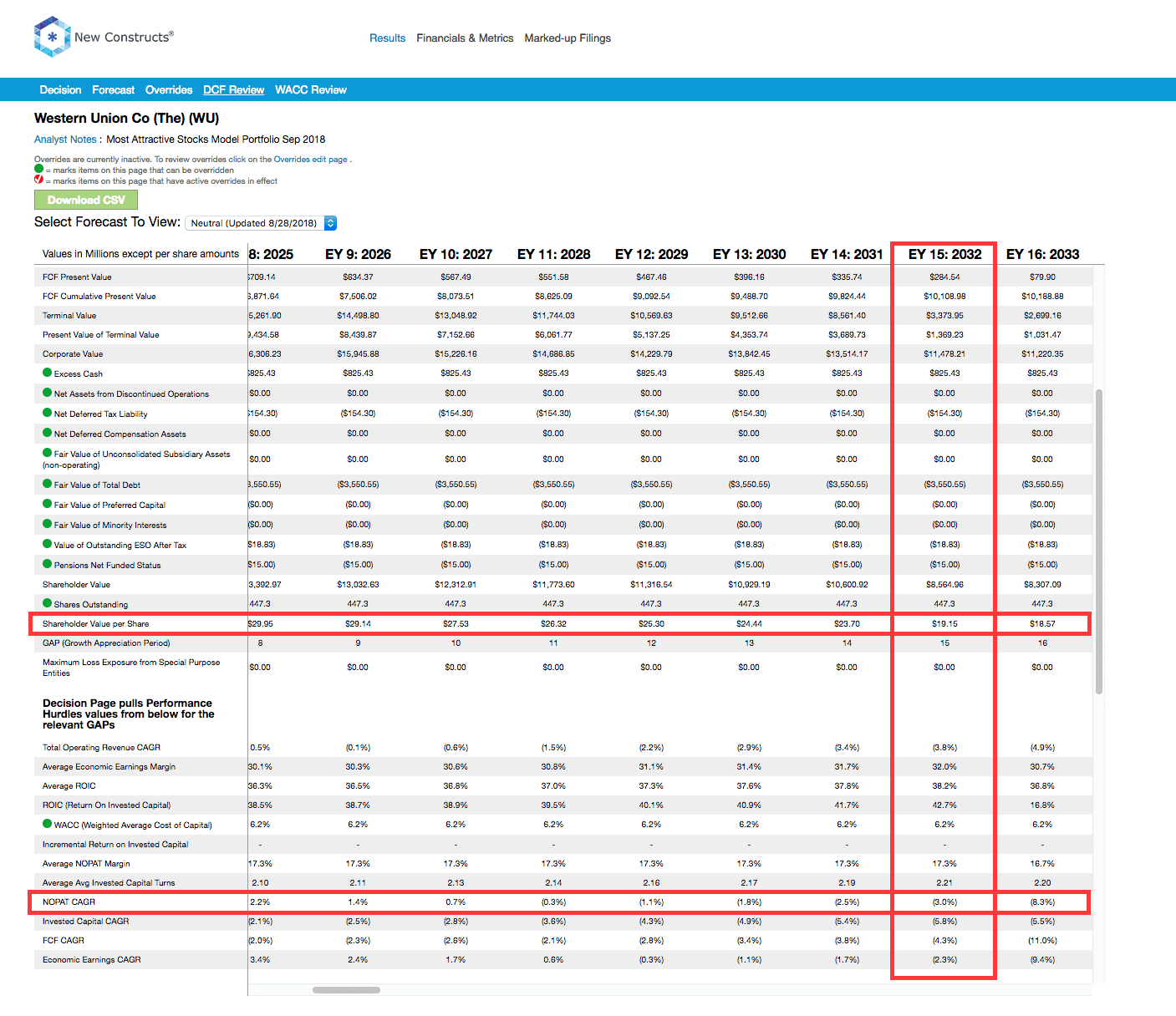
Task: Click the green overridable-items legend dot
Action: coord(38,169)
